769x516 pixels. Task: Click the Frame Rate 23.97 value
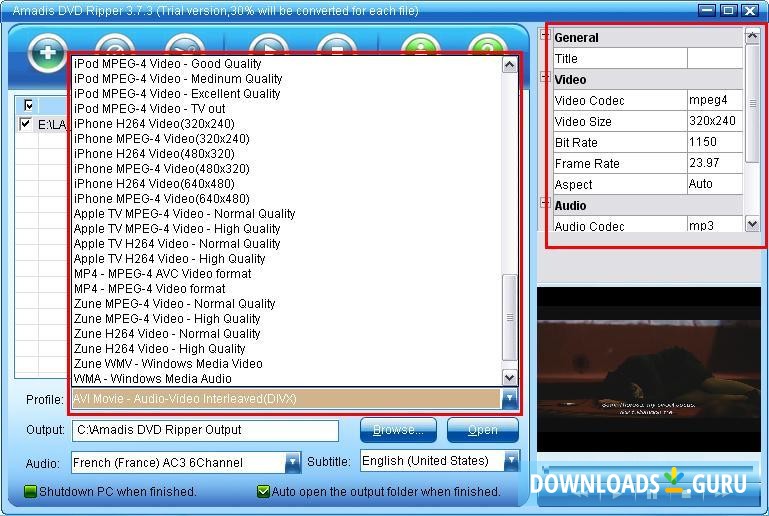point(715,163)
